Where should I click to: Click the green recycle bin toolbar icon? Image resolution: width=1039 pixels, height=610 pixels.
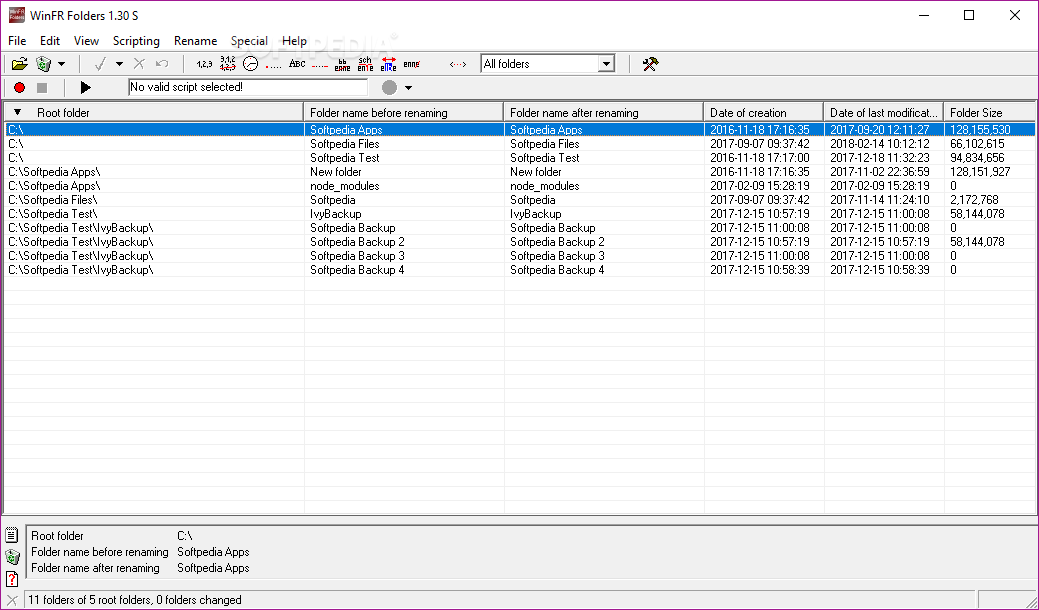click(43, 64)
